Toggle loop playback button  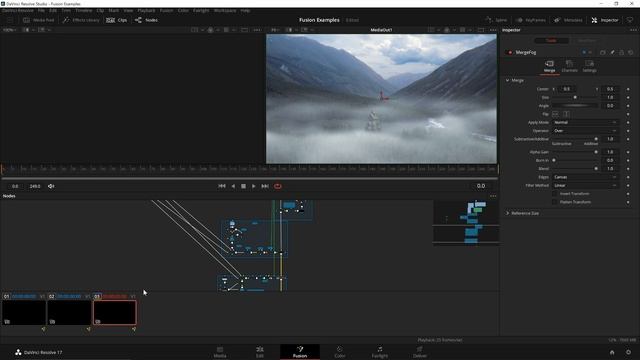(x=278, y=186)
